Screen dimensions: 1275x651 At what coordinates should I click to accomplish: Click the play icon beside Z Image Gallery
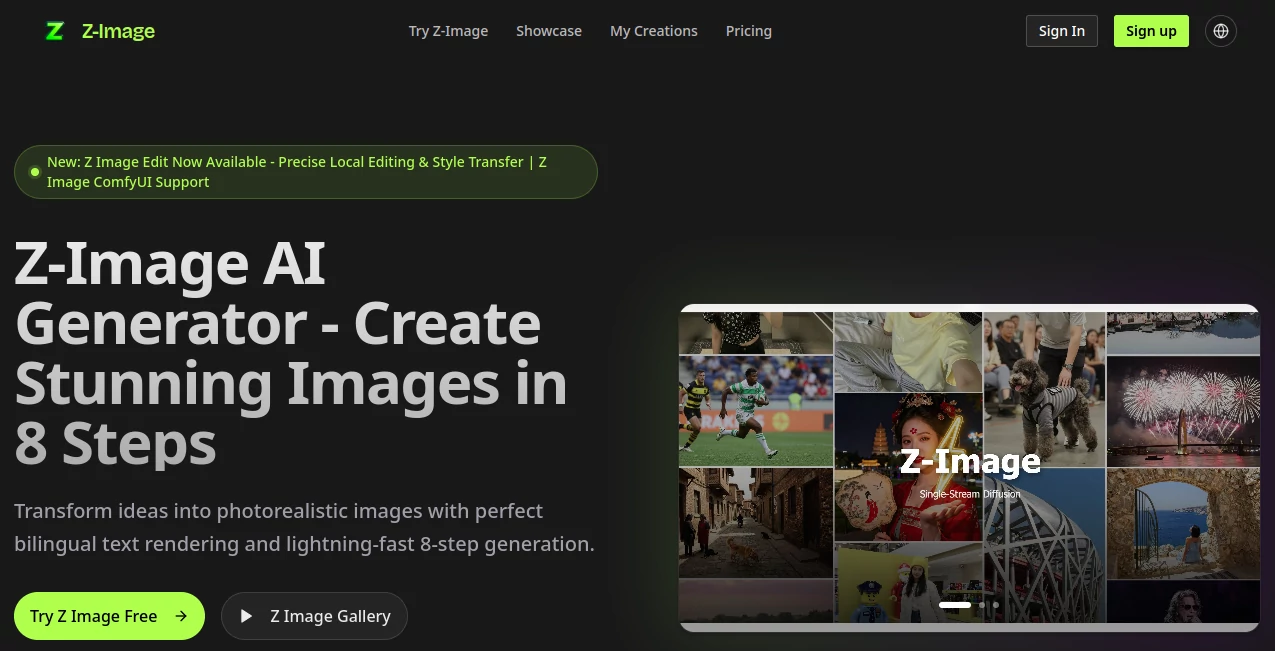point(246,616)
